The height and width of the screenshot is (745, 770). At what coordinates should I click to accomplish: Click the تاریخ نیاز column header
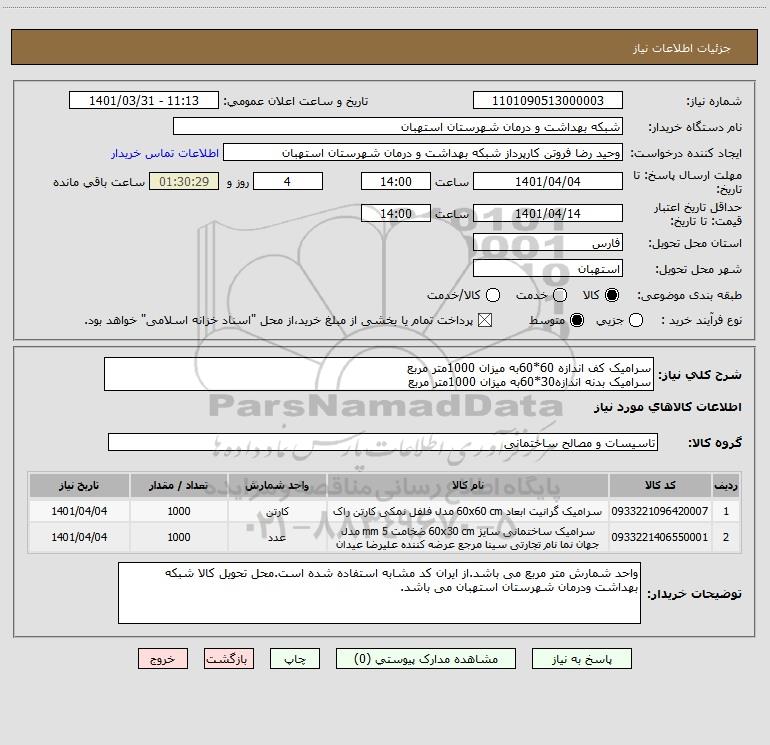pyautogui.click(x=79, y=485)
